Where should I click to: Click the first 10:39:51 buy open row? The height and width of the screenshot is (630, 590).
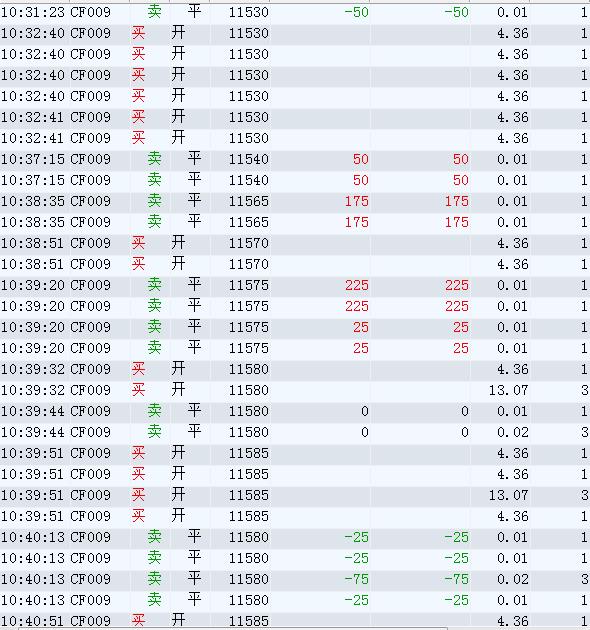tap(295, 453)
